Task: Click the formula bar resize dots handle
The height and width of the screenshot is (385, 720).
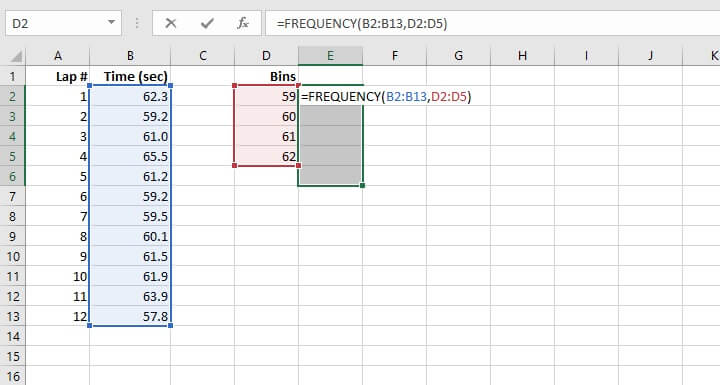Action: [137, 23]
